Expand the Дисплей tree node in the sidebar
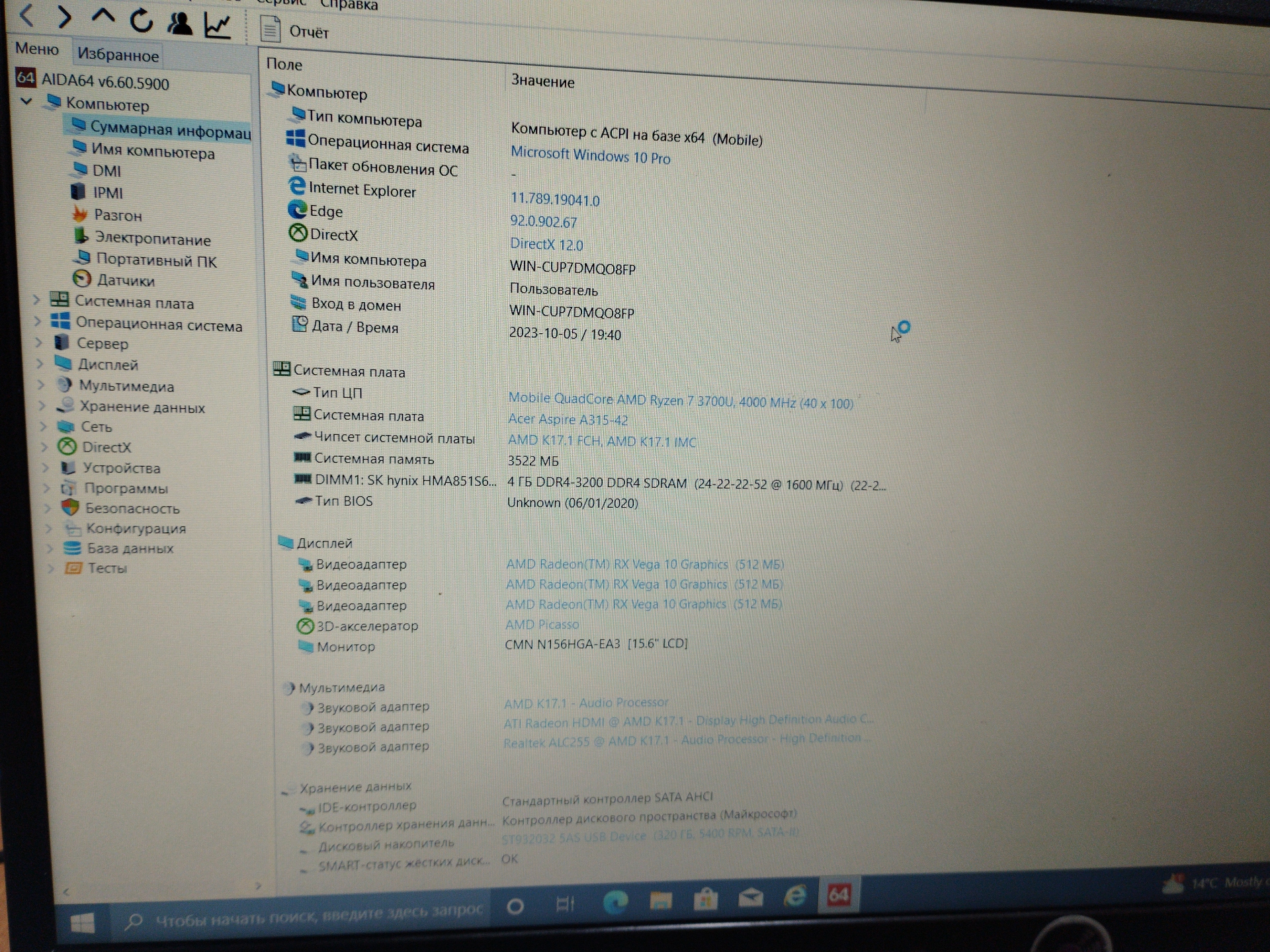Image resolution: width=1270 pixels, height=952 pixels. point(40,364)
